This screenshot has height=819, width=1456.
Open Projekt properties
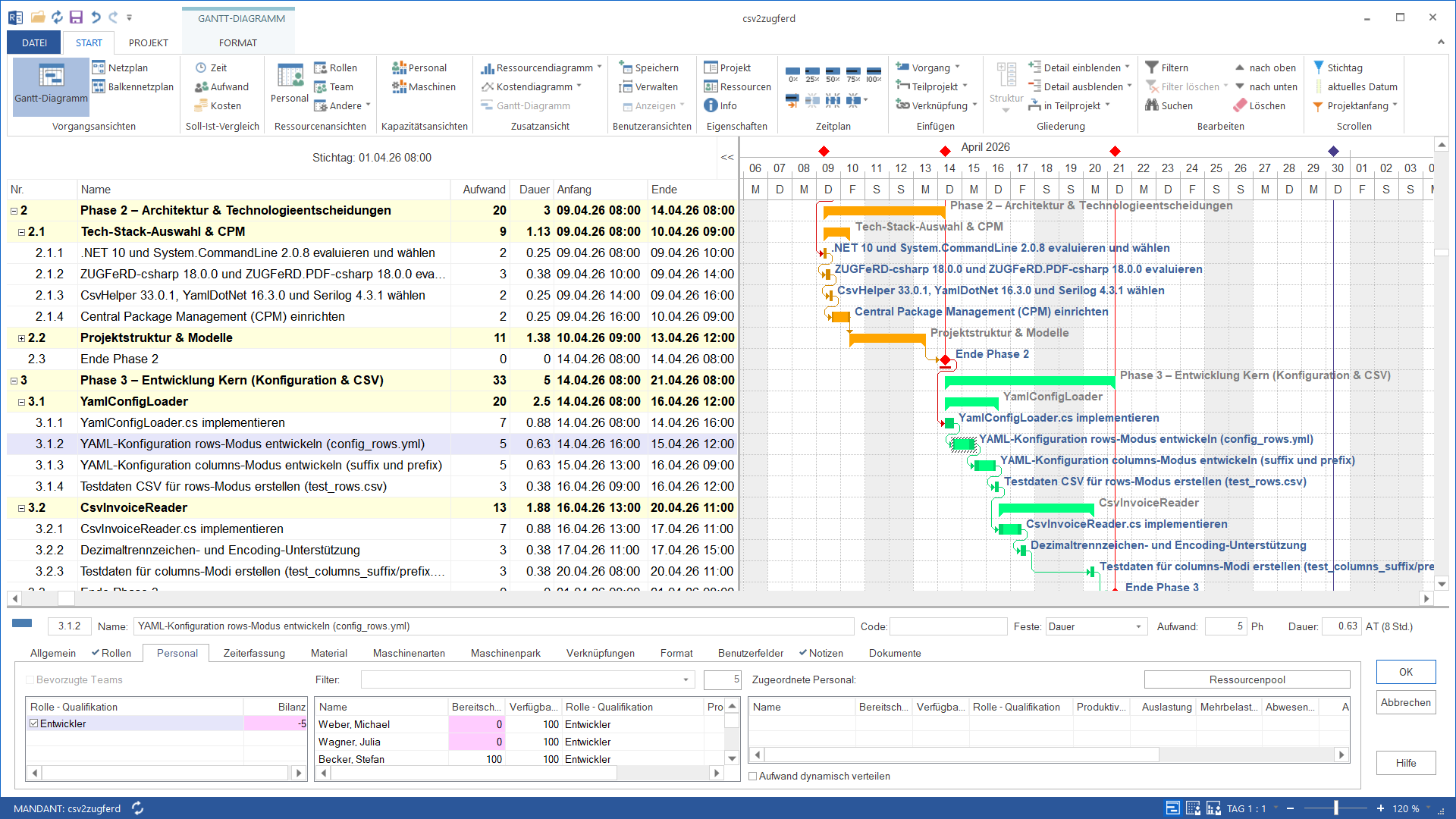[727, 67]
